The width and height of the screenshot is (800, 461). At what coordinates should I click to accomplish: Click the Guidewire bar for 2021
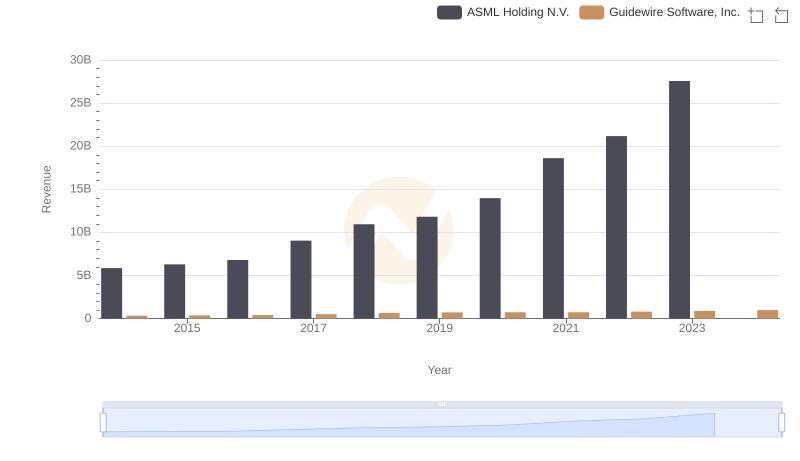(578, 315)
